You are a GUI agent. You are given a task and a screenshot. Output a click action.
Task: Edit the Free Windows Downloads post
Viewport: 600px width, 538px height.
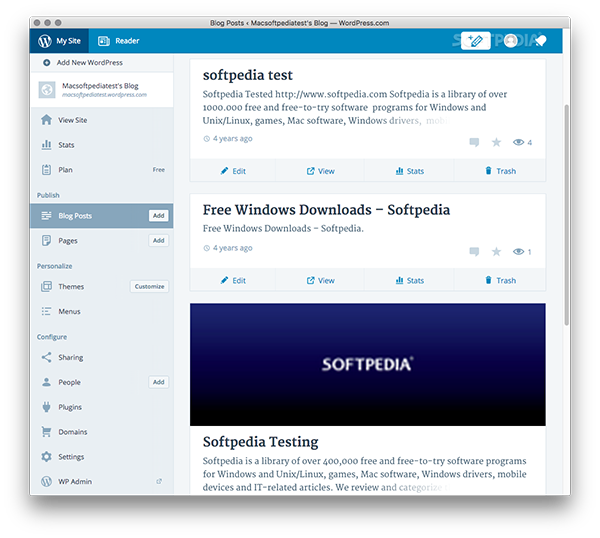(x=233, y=280)
